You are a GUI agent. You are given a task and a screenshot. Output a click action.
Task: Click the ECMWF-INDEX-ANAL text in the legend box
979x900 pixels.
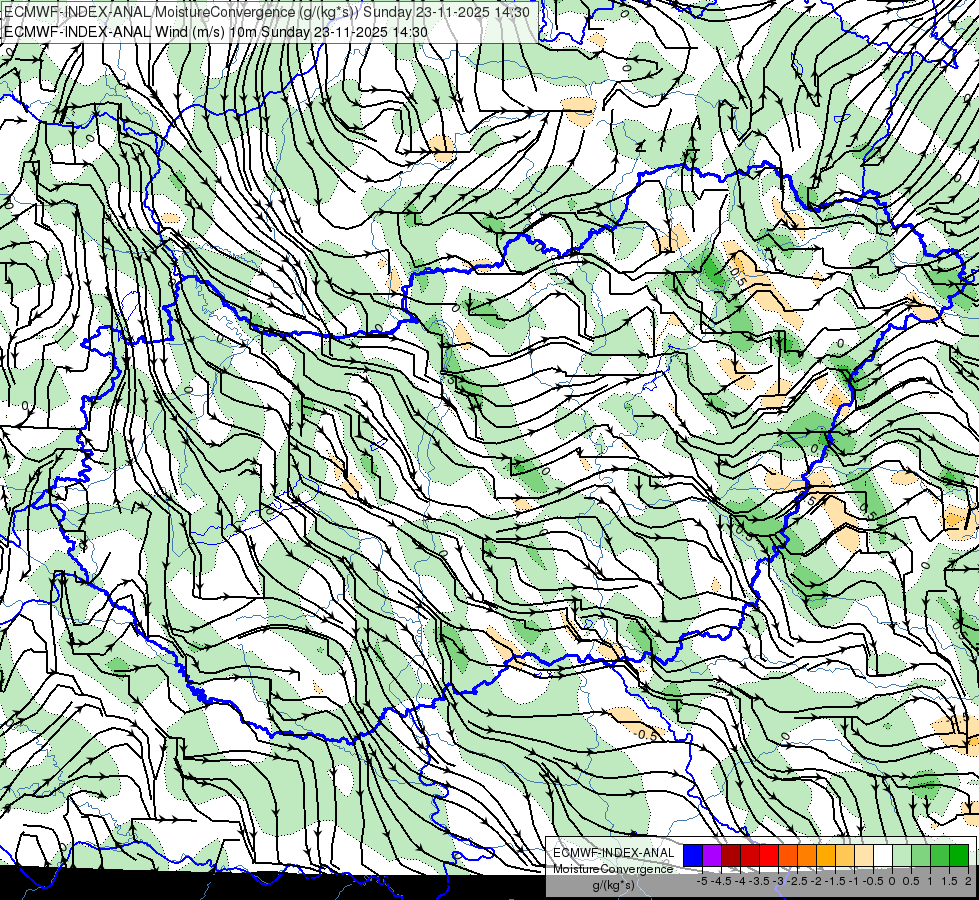click(x=614, y=853)
